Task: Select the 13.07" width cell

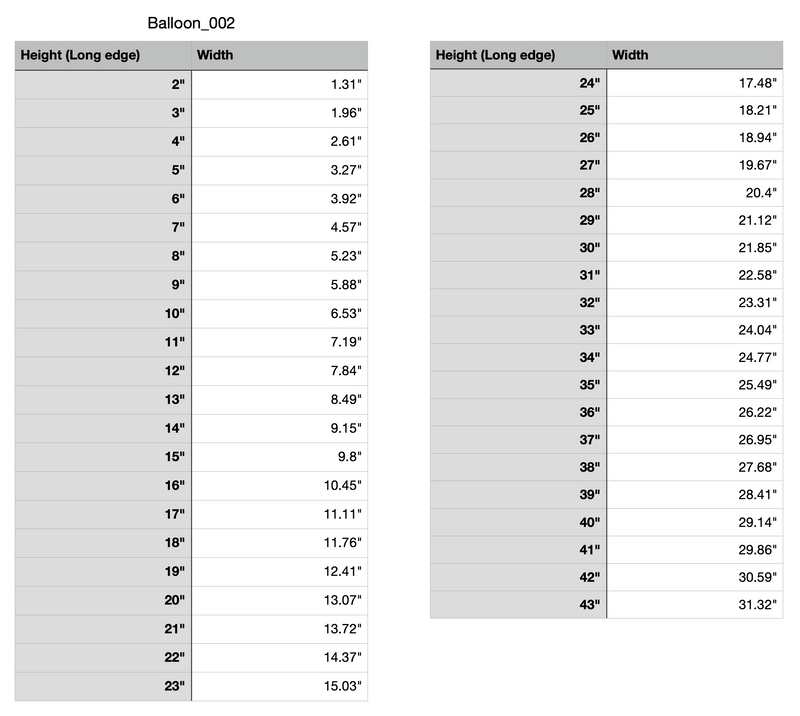Action: click(x=280, y=600)
